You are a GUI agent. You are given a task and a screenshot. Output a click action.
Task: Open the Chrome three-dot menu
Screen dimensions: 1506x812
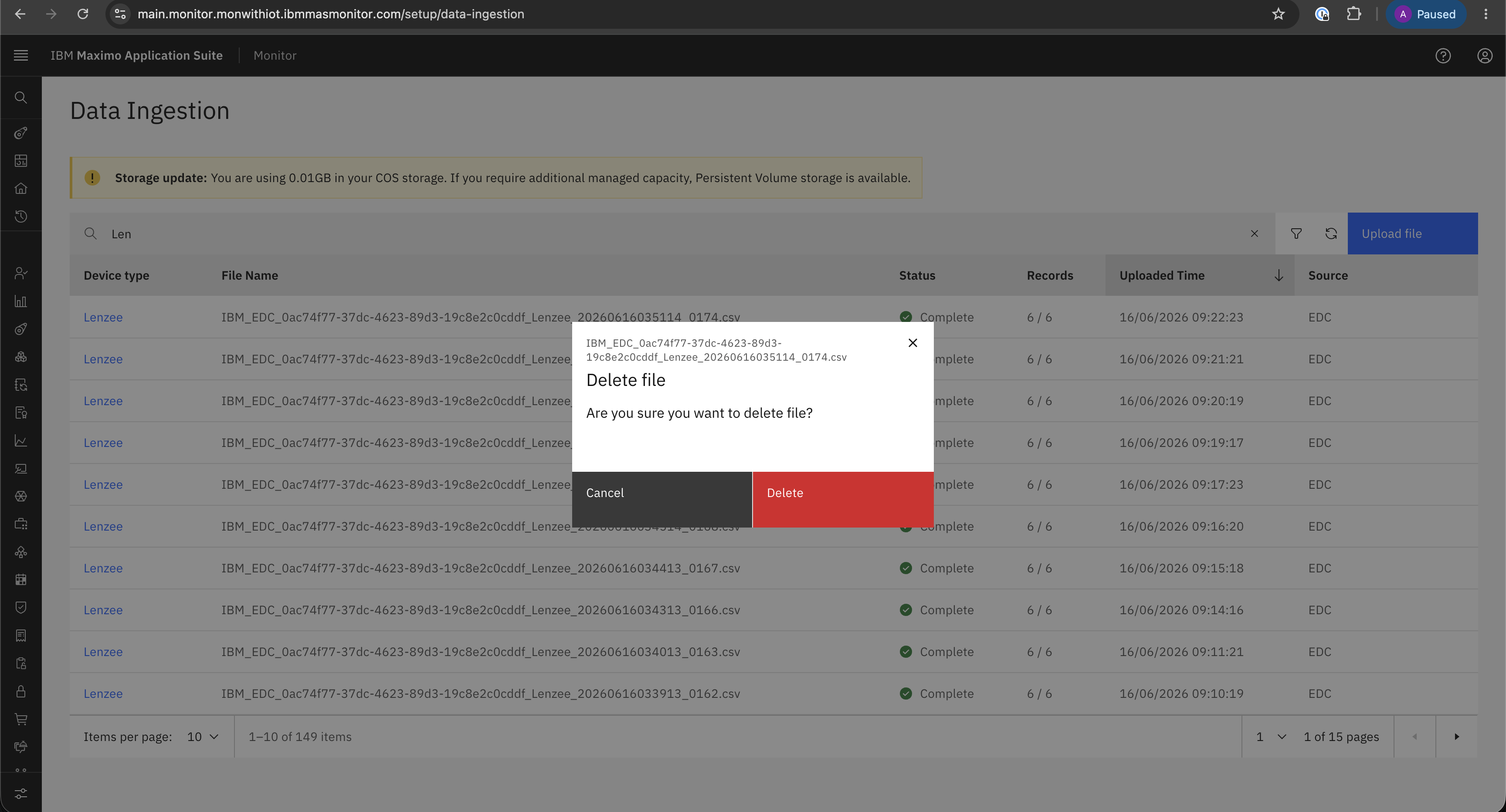pos(1486,14)
